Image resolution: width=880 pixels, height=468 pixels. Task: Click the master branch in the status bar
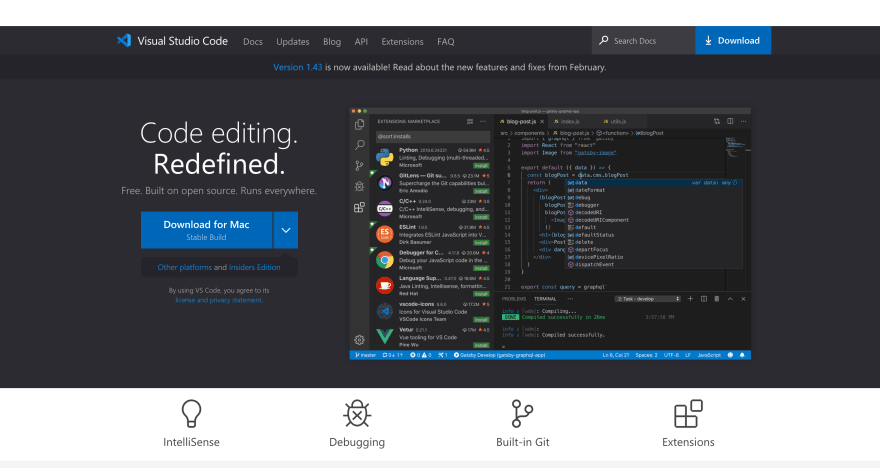[x=365, y=355]
